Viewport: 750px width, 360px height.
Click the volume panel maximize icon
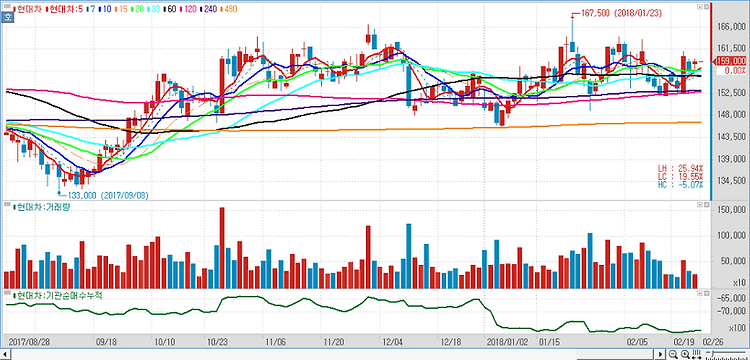[700, 205]
